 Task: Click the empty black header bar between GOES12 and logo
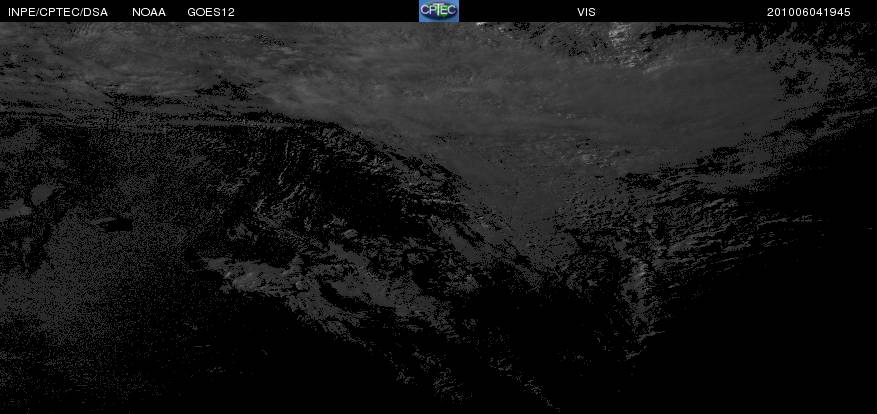[x=327, y=11]
